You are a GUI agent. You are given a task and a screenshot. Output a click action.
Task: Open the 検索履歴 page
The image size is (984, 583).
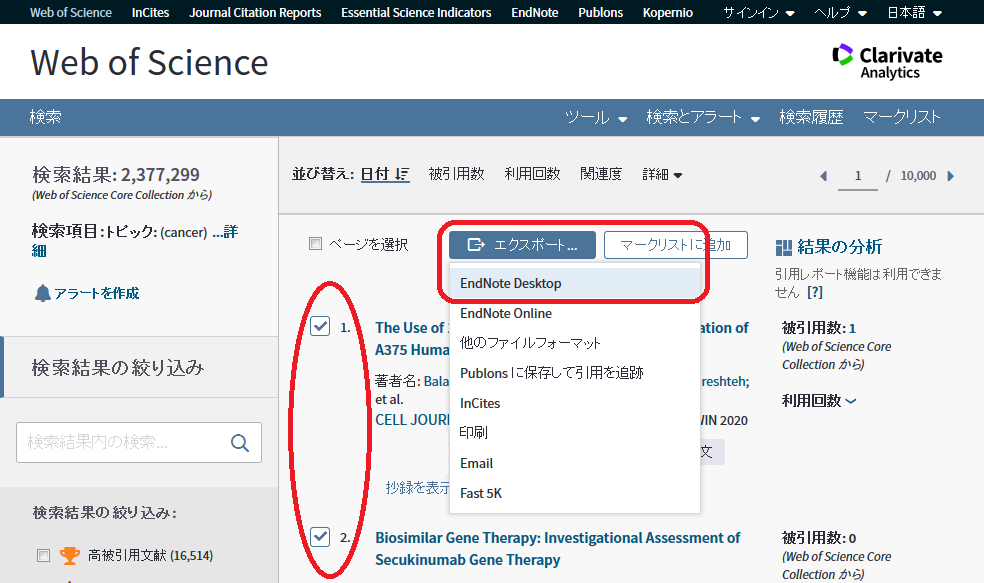pyautogui.click(x=811, y=117)
